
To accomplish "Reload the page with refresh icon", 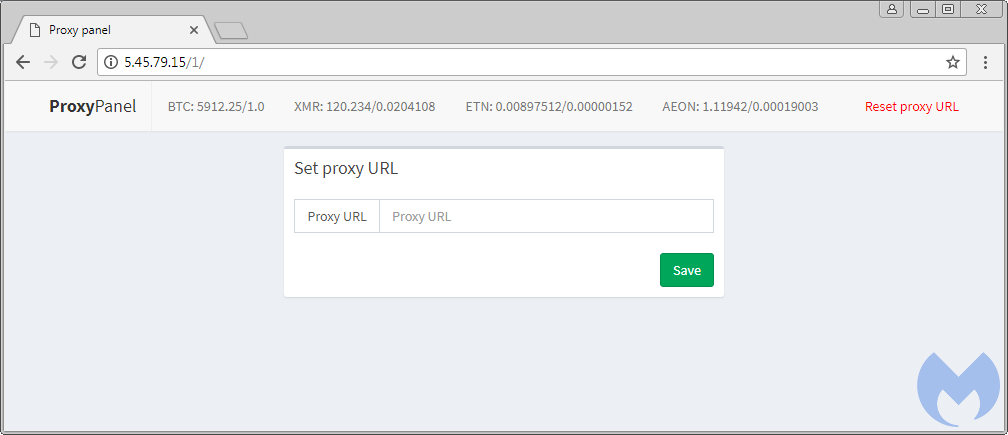I will pos(79,62).
